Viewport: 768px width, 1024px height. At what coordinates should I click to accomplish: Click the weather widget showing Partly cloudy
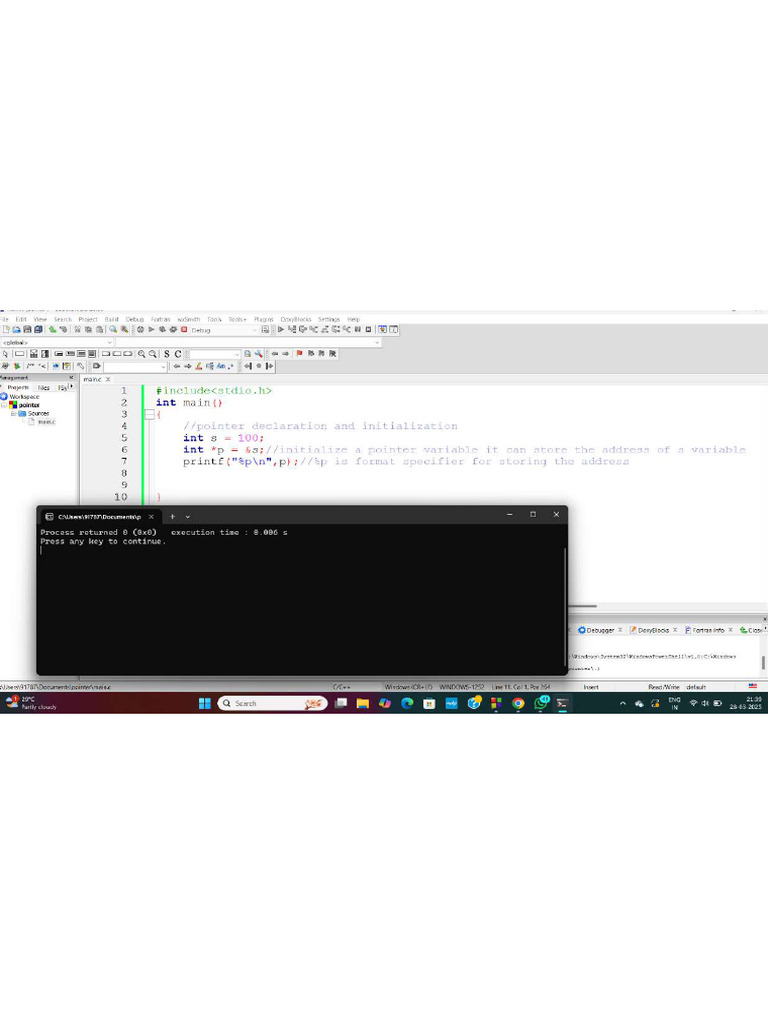[x=31, y=703]
